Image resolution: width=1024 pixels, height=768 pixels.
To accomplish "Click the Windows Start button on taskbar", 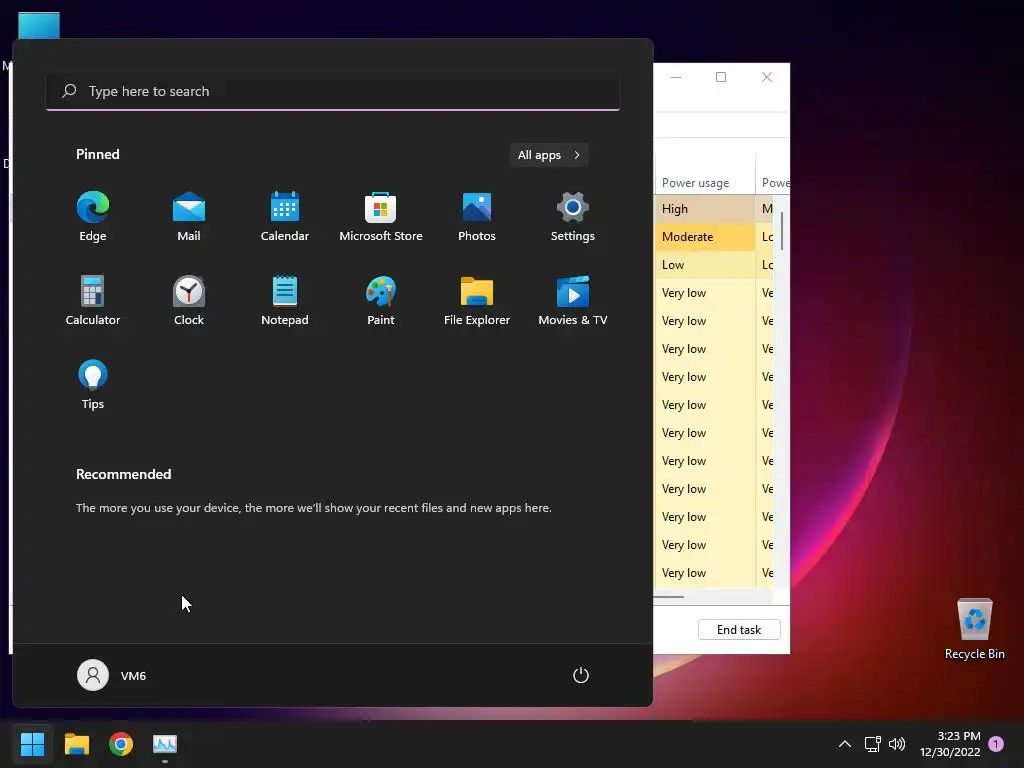I will [x=32, y=744].
